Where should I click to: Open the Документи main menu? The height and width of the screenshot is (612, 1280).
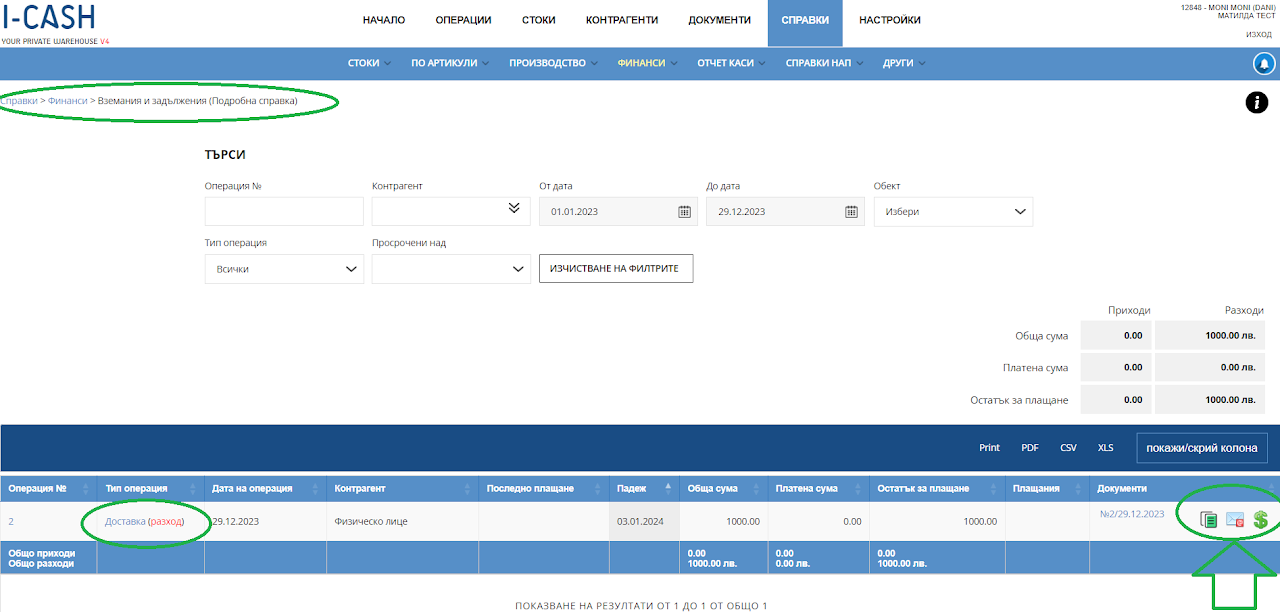(720, 20)
